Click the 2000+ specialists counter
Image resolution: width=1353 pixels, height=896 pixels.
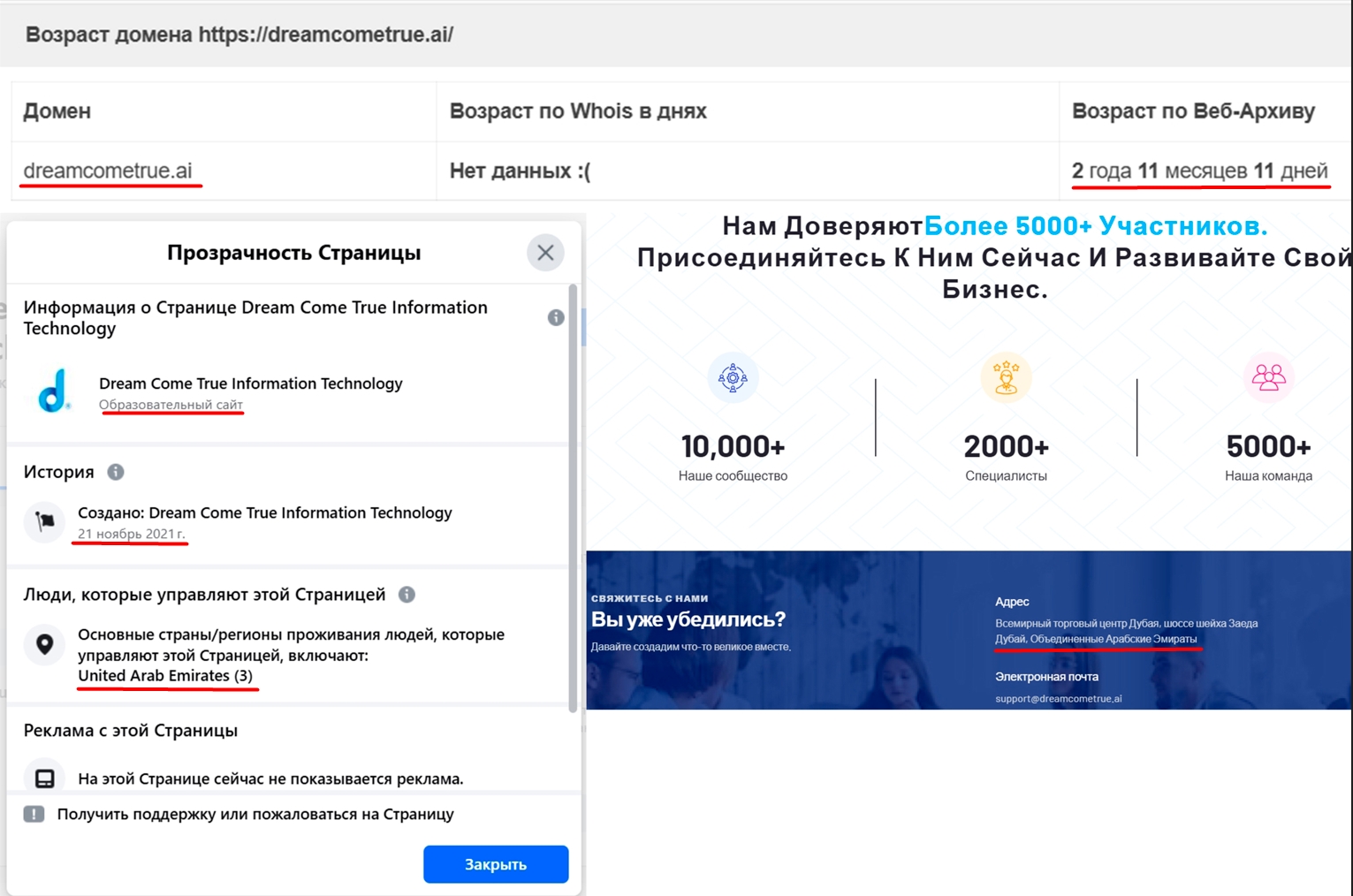tap(1006, 447)
